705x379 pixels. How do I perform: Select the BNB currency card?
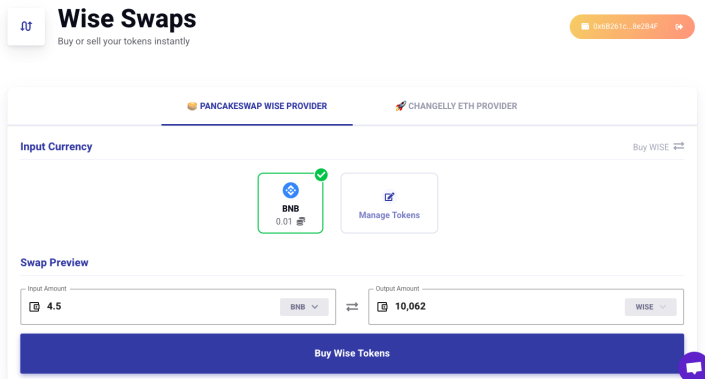click(290, 203)
